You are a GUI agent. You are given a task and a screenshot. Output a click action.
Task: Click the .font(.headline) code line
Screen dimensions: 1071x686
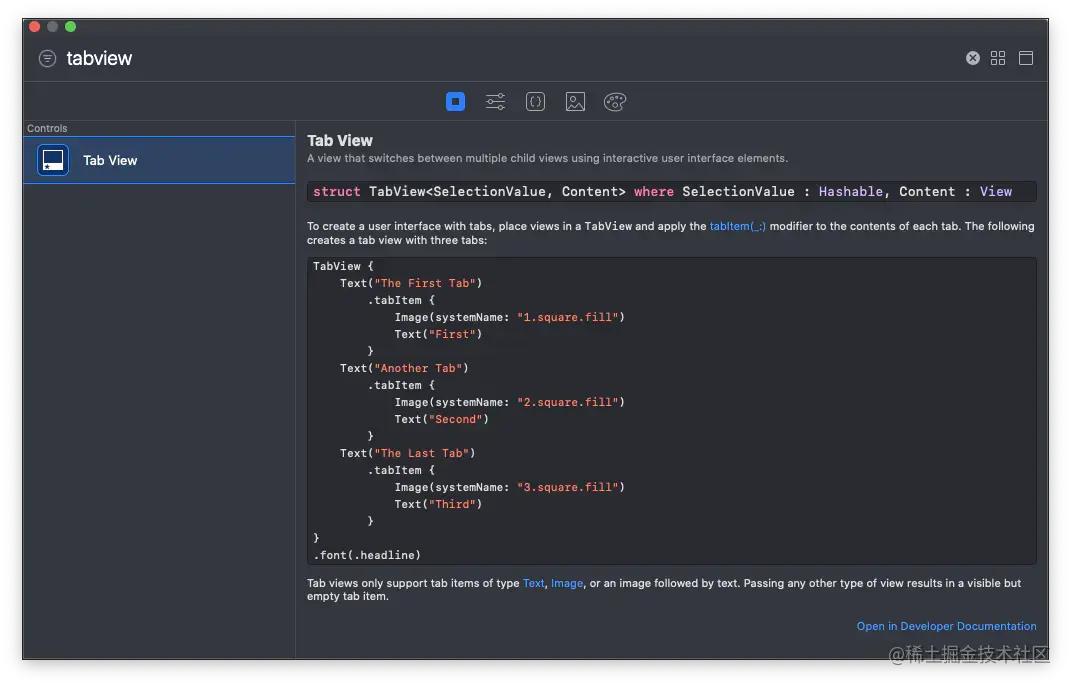click(x=367, y=555)
